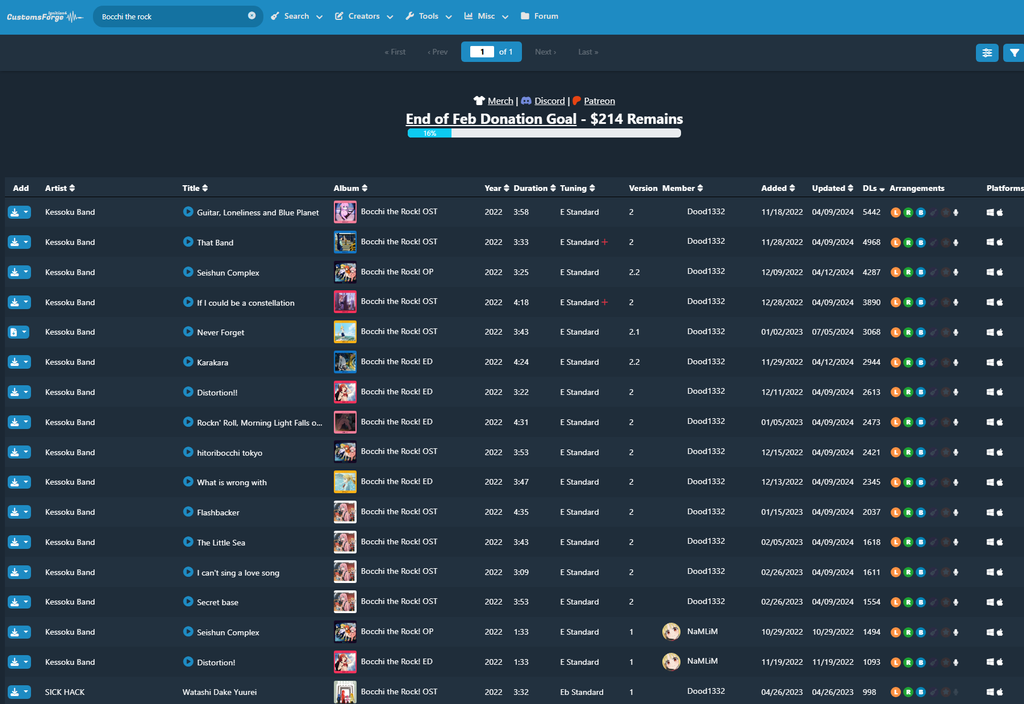
Task: Open the Creators dropdown menu
Action: click(x=364, y=16)
